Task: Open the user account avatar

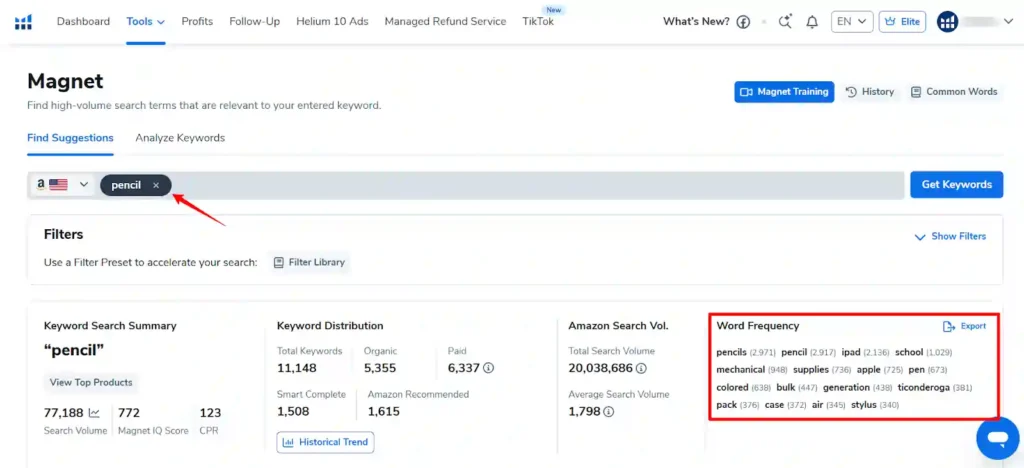Action: tap(947, 22)
